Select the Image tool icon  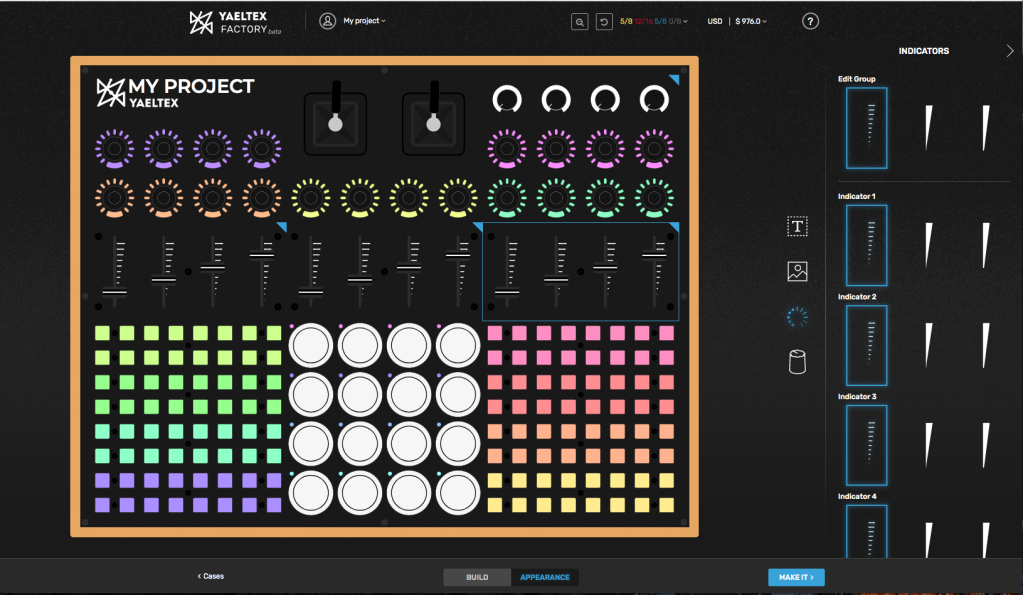(797, 271)
